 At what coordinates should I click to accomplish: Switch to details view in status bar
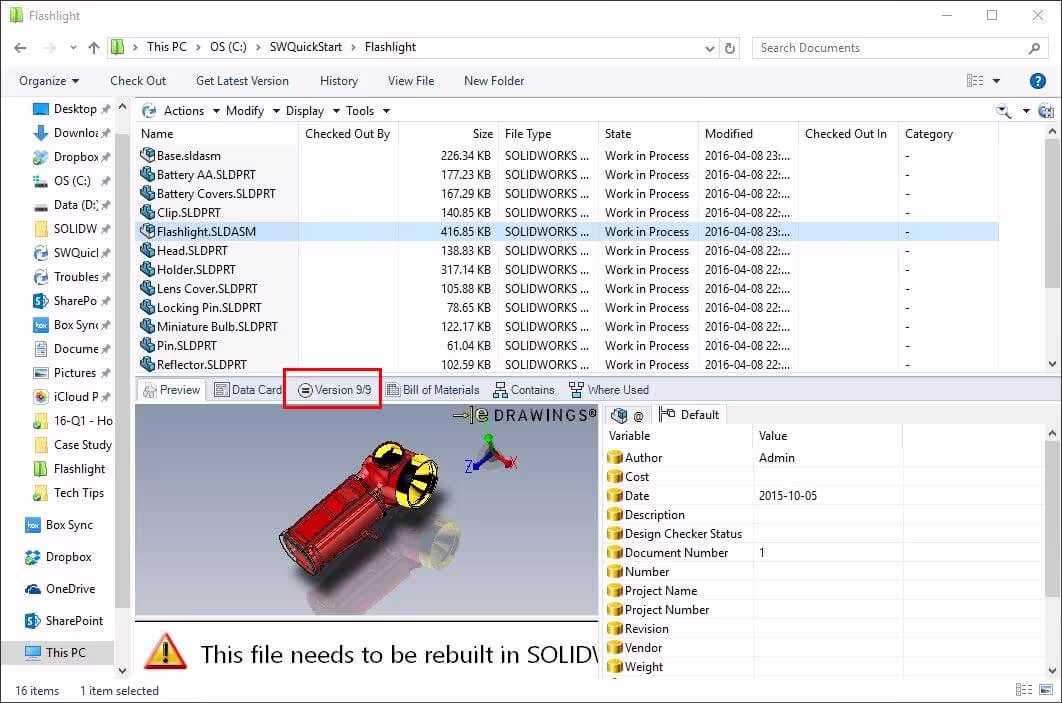pyautogui.click(x=1023, y=690)
